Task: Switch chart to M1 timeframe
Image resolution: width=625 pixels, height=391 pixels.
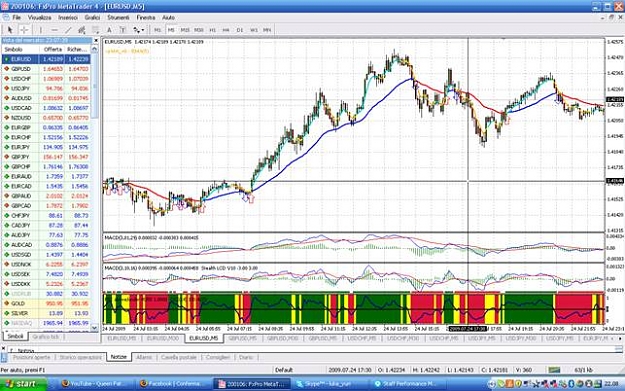Action: (157, 30)
